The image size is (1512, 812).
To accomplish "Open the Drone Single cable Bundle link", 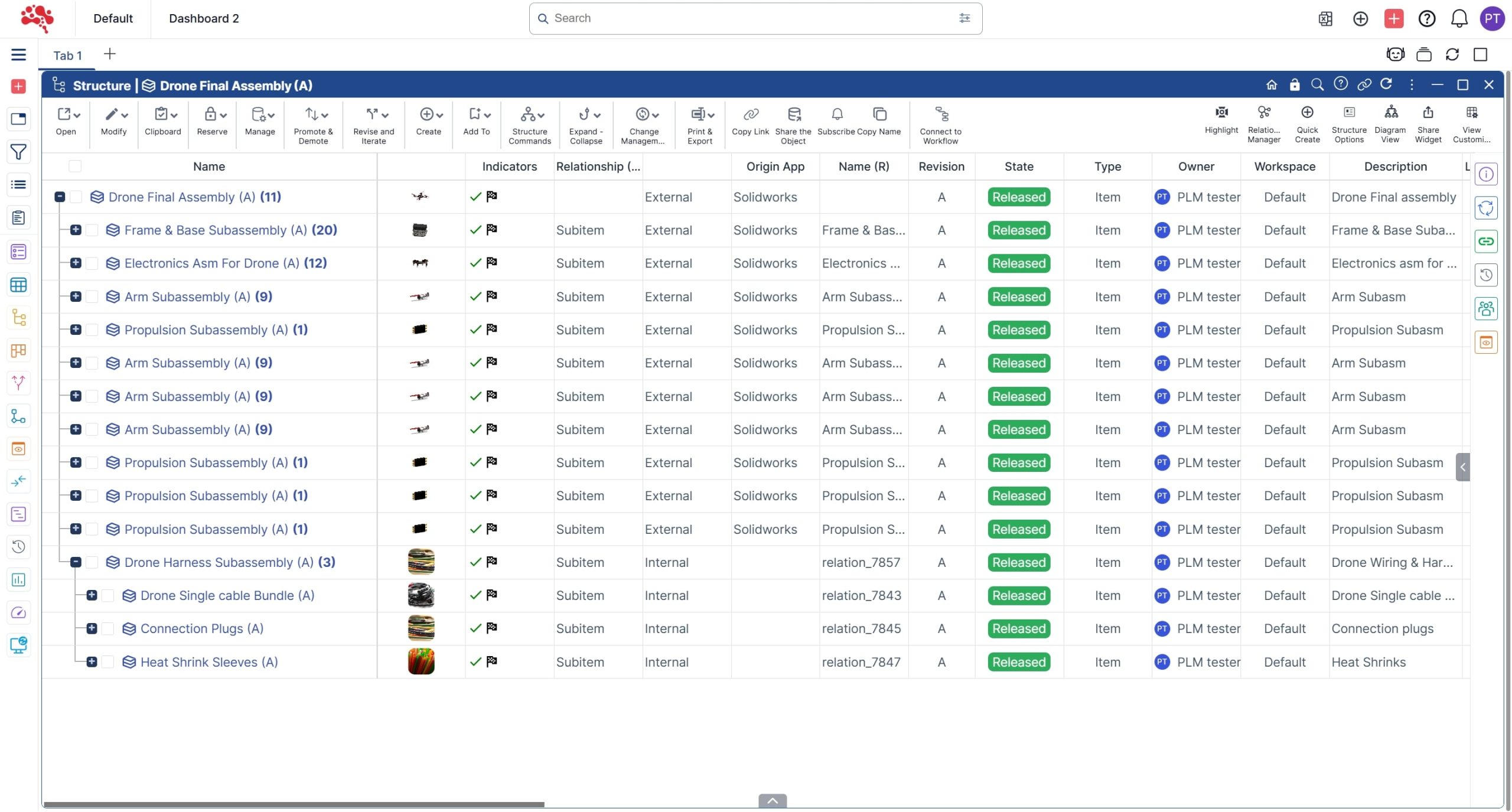I will 227,595.
